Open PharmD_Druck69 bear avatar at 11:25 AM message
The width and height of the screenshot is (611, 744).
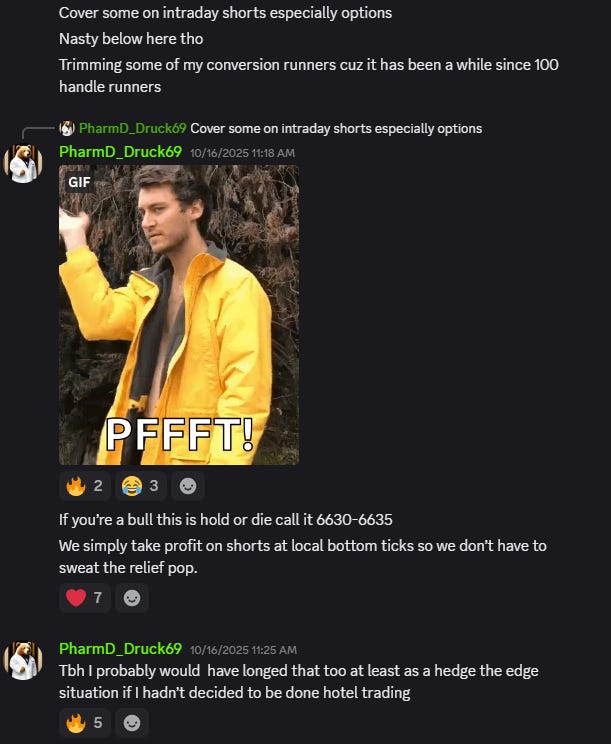click(x=23, y=661)
